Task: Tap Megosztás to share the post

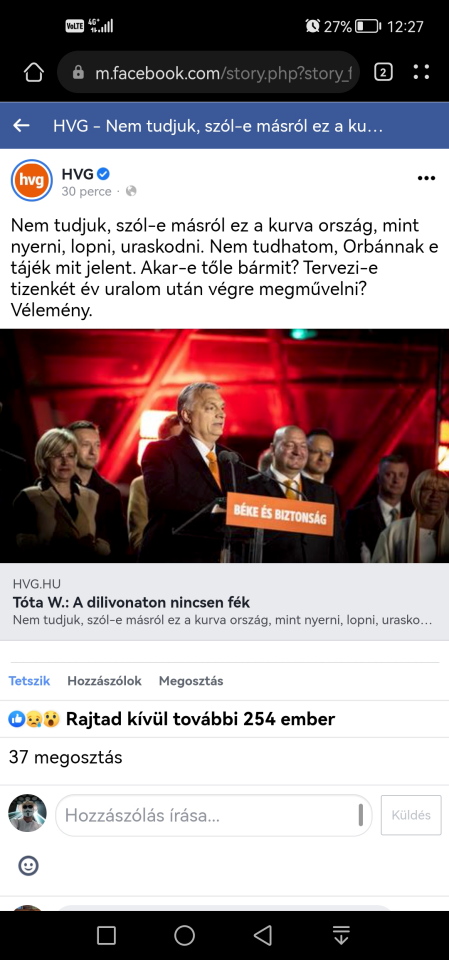Action: click(x=191, y=681)
